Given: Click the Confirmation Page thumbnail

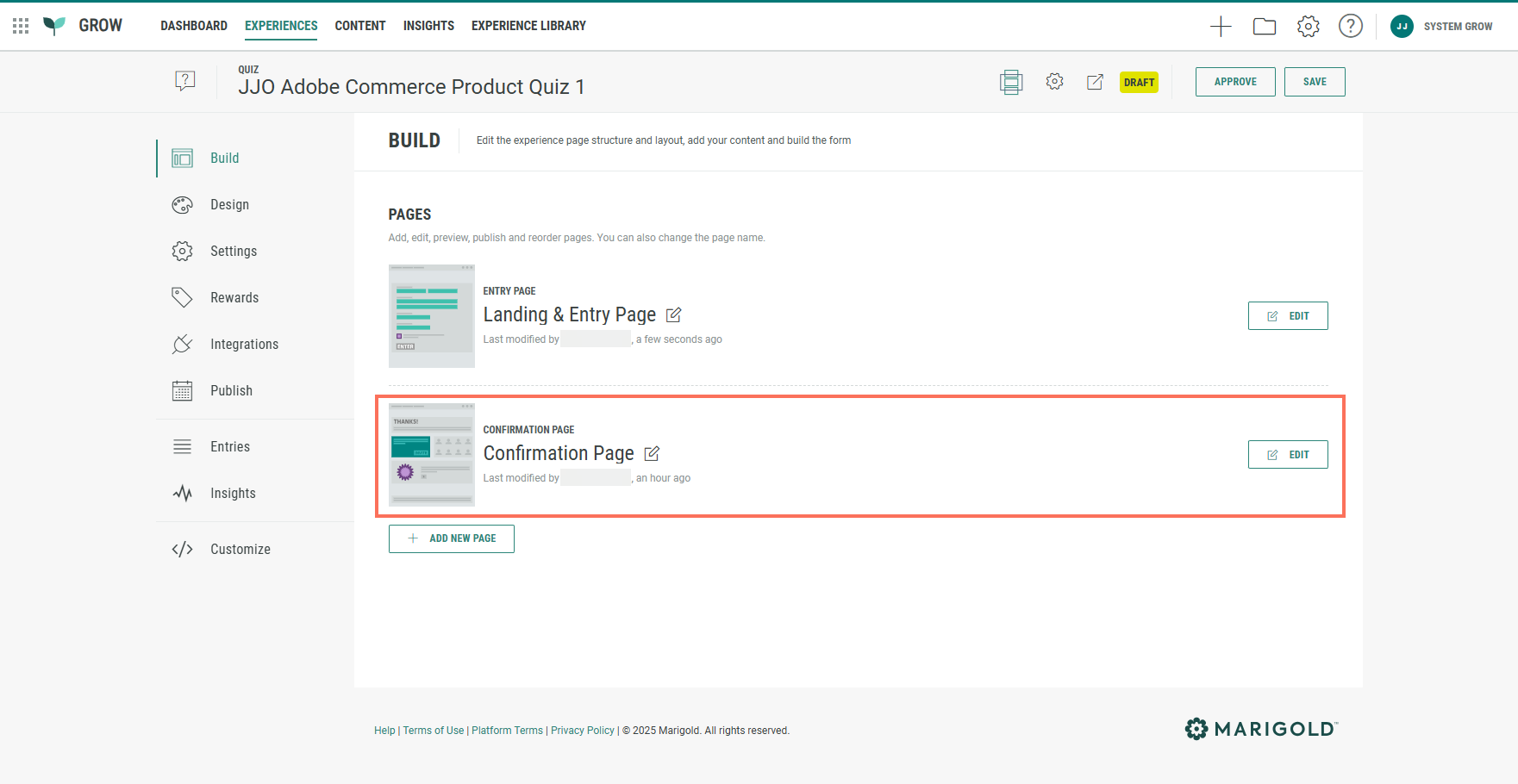Looking at the screenshot, I should click(432, 454).
